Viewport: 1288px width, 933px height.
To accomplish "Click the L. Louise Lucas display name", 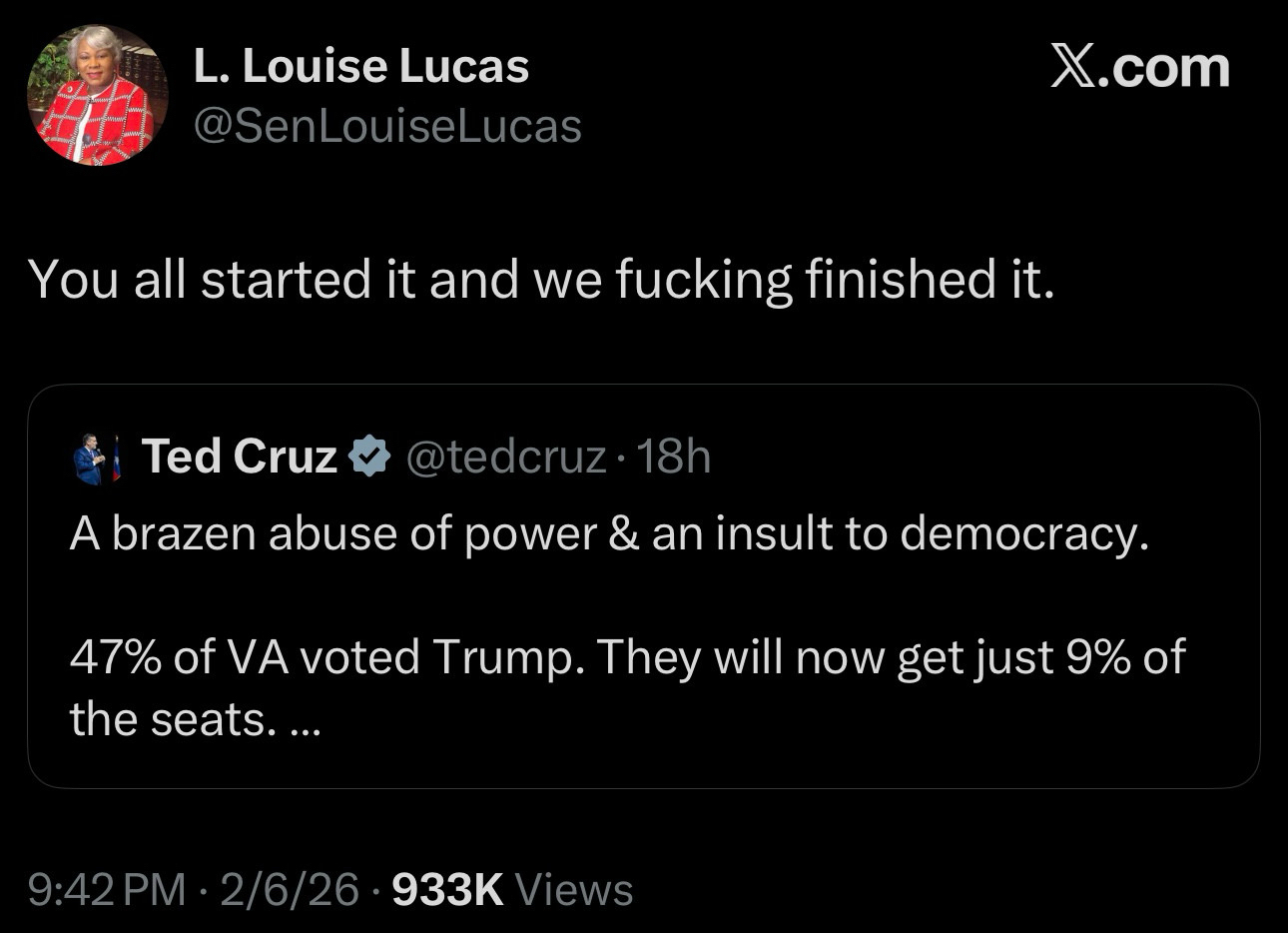I will (360, 67).
